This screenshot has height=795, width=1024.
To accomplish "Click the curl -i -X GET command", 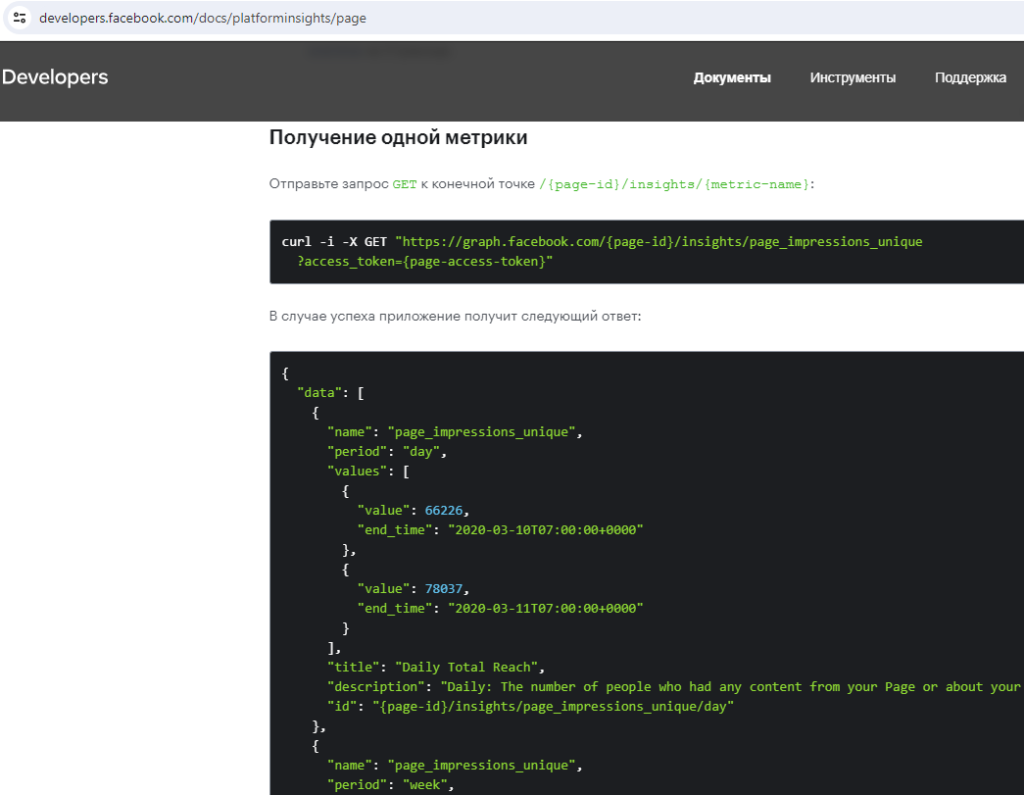I will 334,242.
